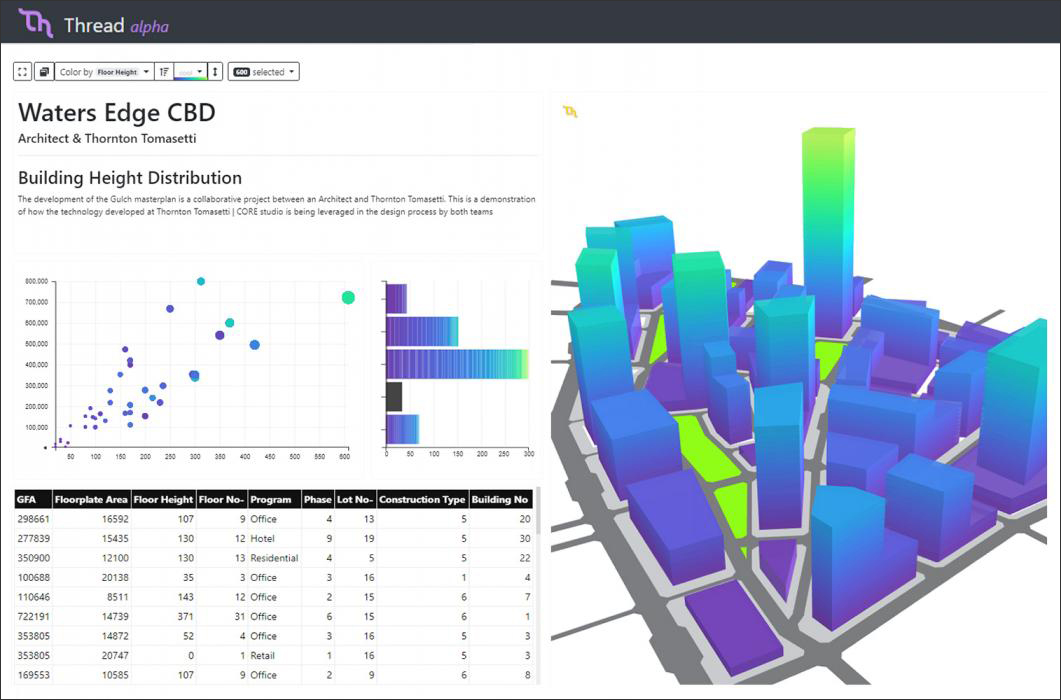Click the largest green scatter point
The image size is (1061, 700).
click(x=348, y=297)
